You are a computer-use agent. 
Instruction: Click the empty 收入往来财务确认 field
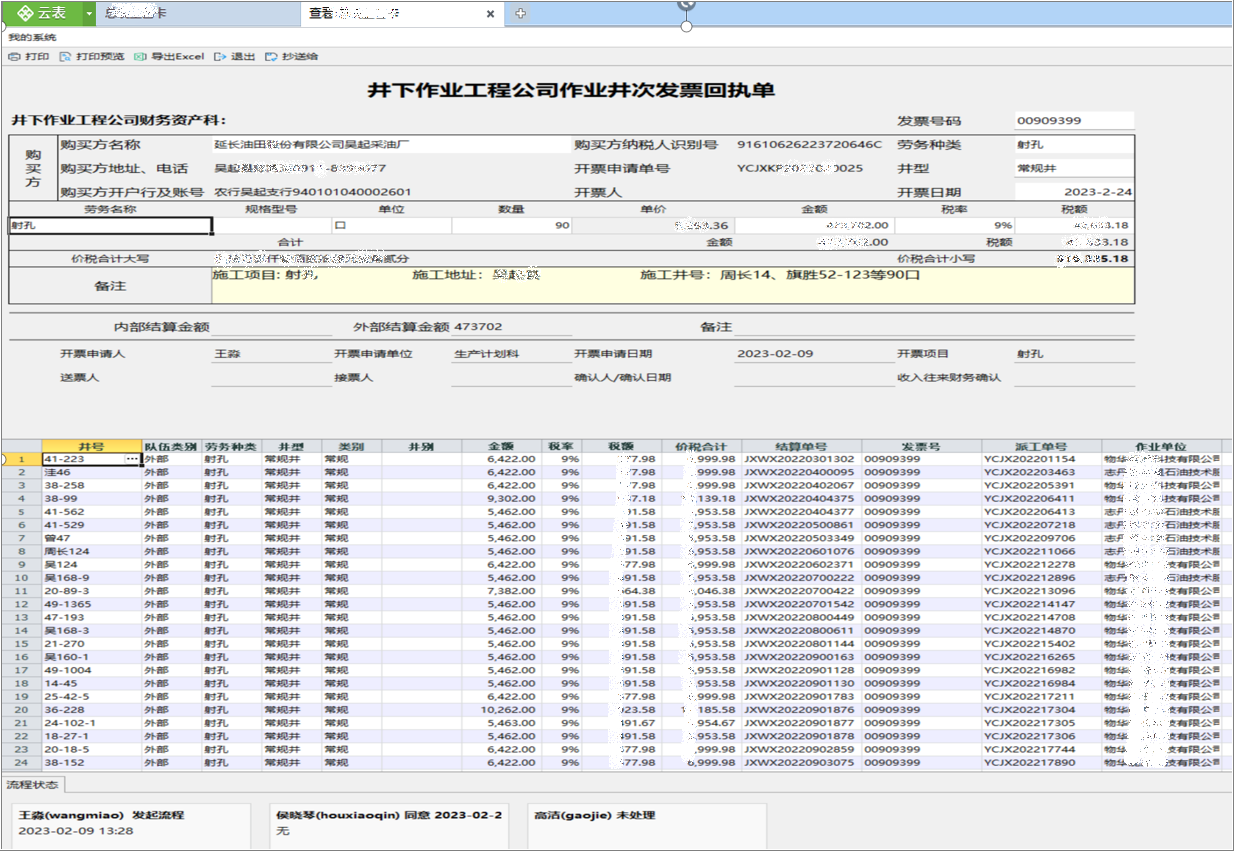click(x=1074, y=378)
